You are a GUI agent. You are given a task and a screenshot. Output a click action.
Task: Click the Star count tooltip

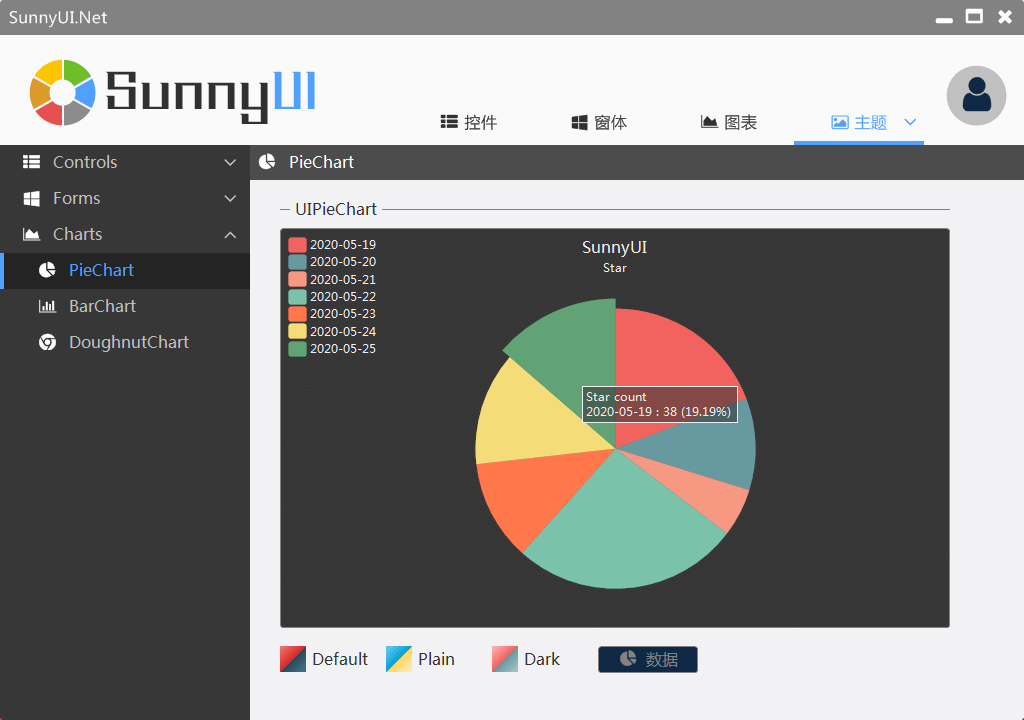tap(660, 404)
